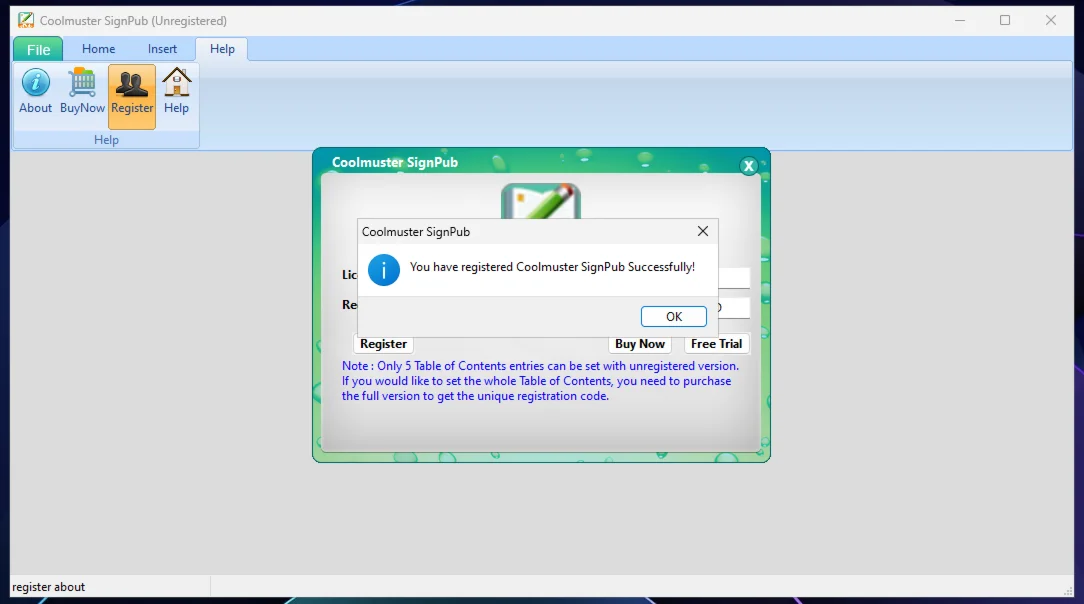Click the Buy Now dialog button

click(639, 344)
